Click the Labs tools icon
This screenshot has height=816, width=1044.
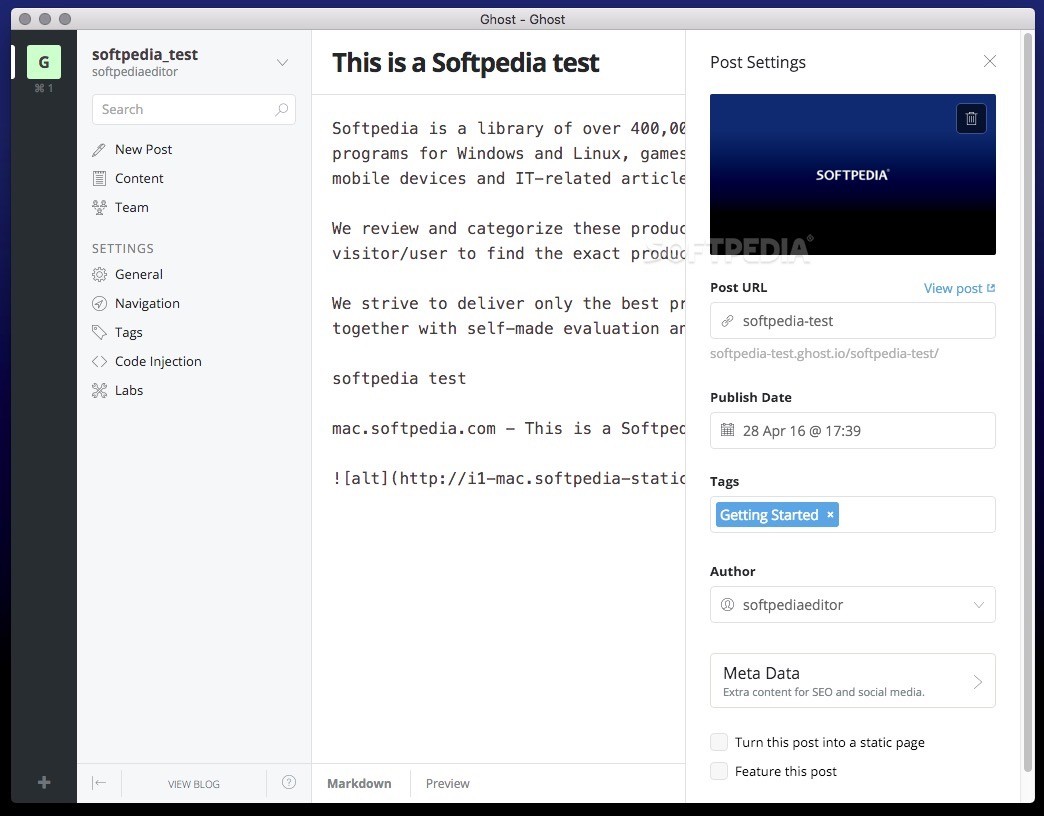99,391
